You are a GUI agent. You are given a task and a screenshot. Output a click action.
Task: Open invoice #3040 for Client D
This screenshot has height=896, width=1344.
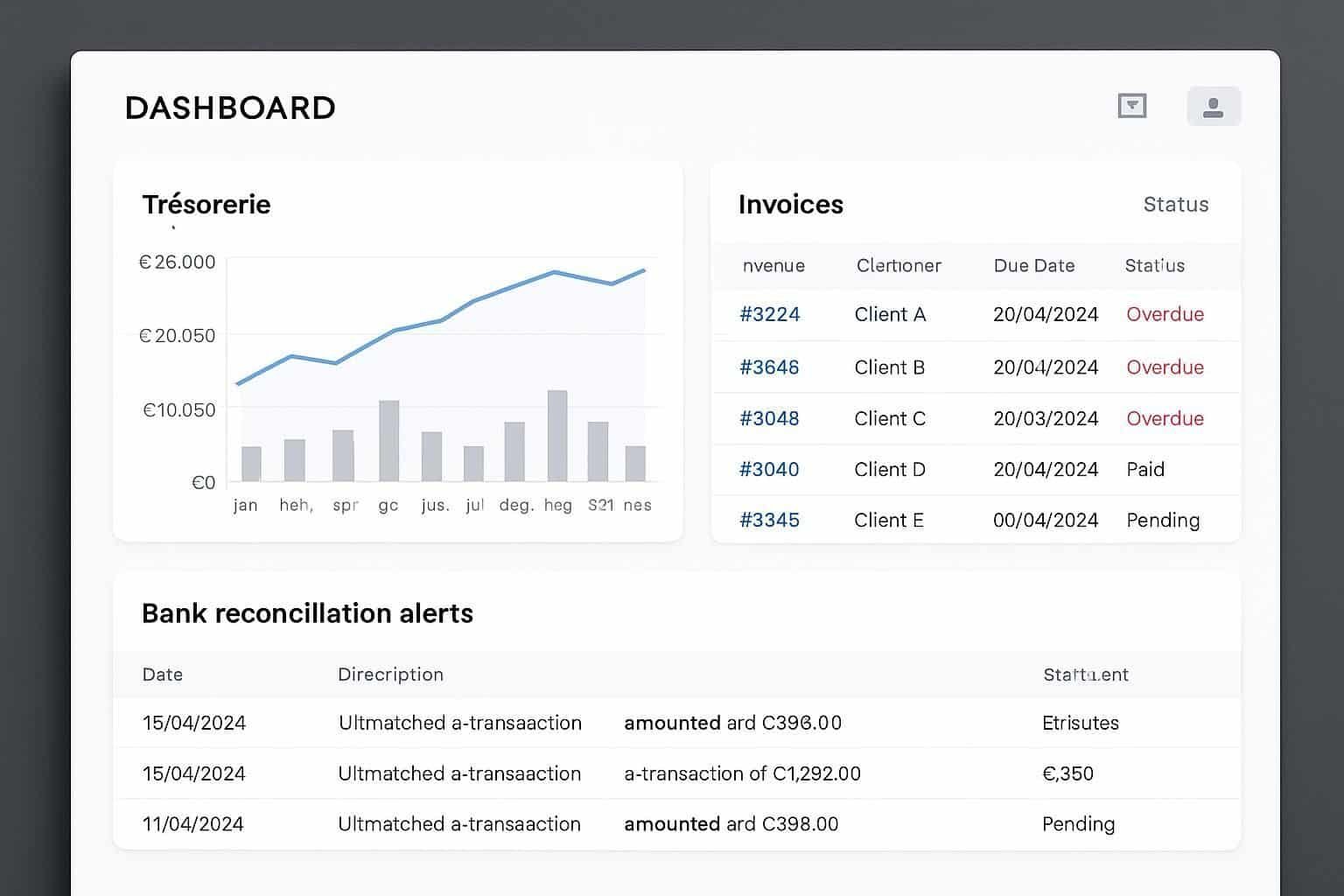tap(770, 469)
